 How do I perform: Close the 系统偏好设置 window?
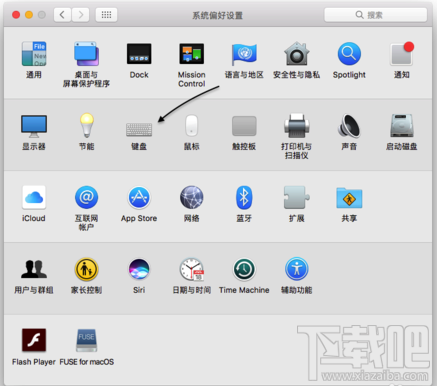(16, 15)
